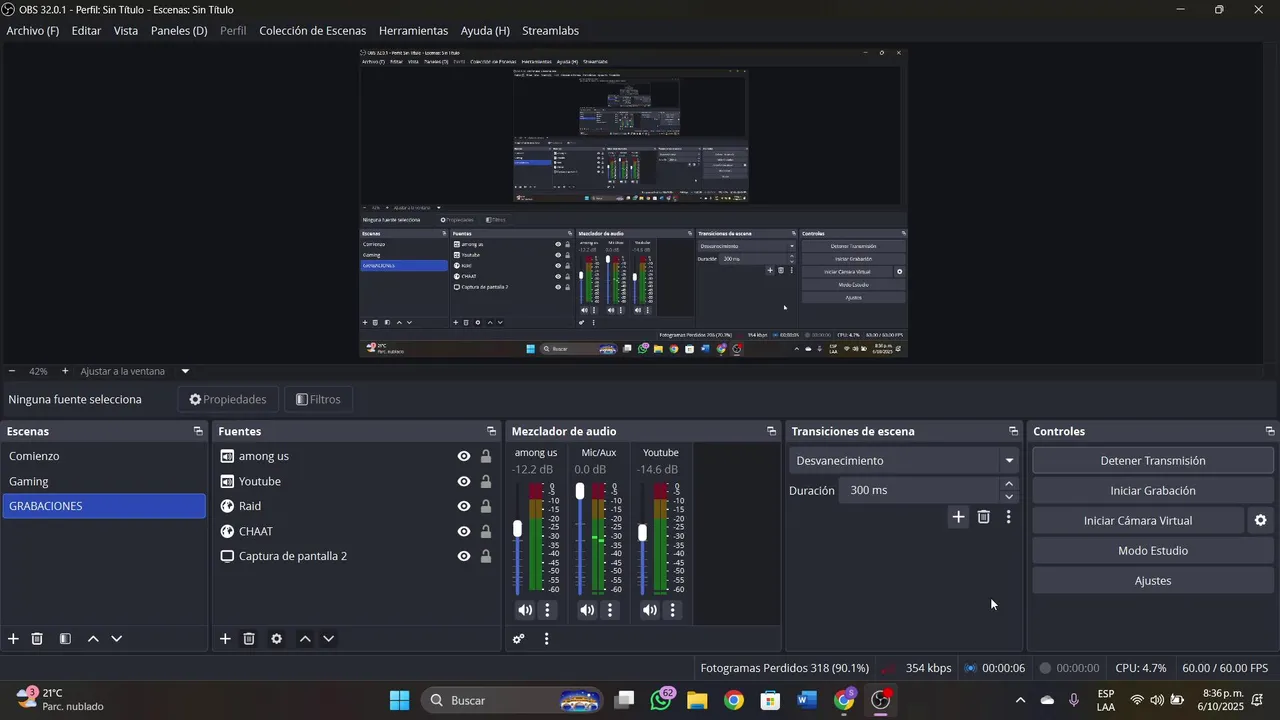Open Paneles (D) menu

tap(179, 31)
